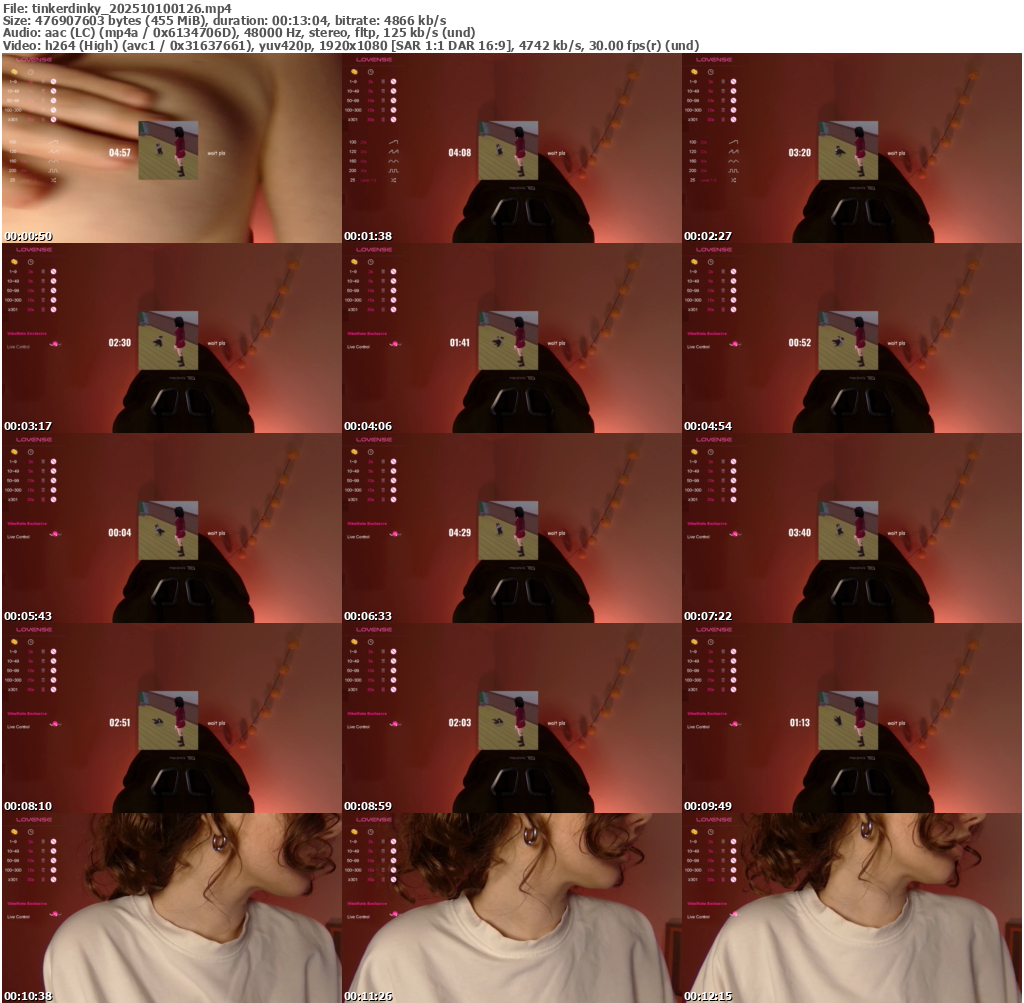Click the on-screen countdown reading 00:52
Image resolution: width=1024 pixels, height=1003 pixels.
pyautogui.click(x=799, y=343)
